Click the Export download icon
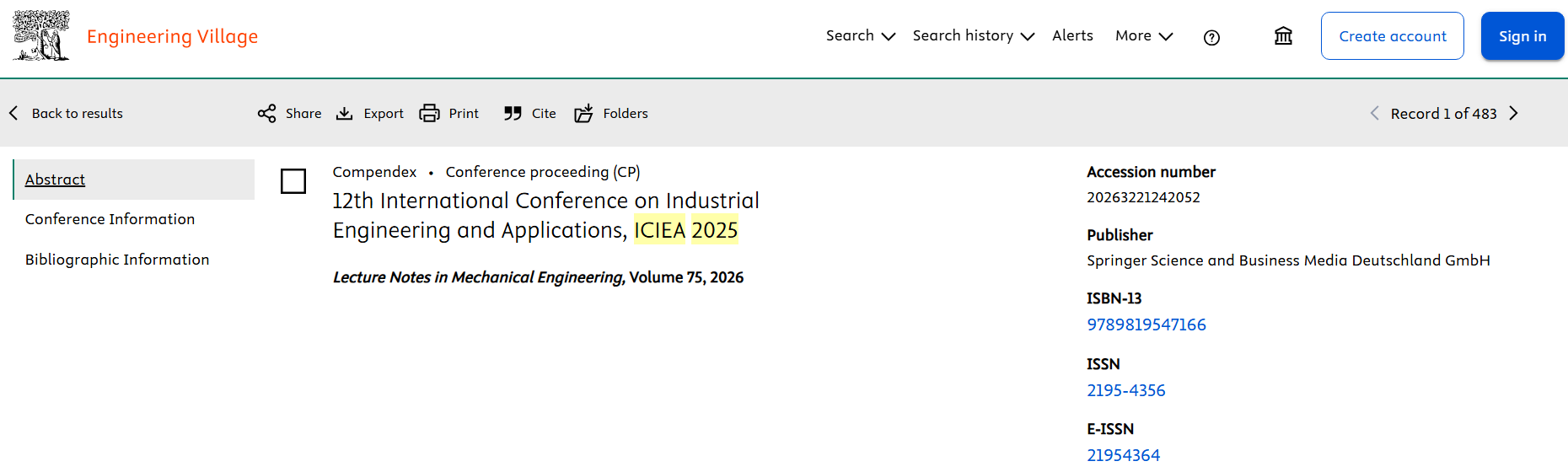This screenshot has height=472, width=1568. (344, 114)
